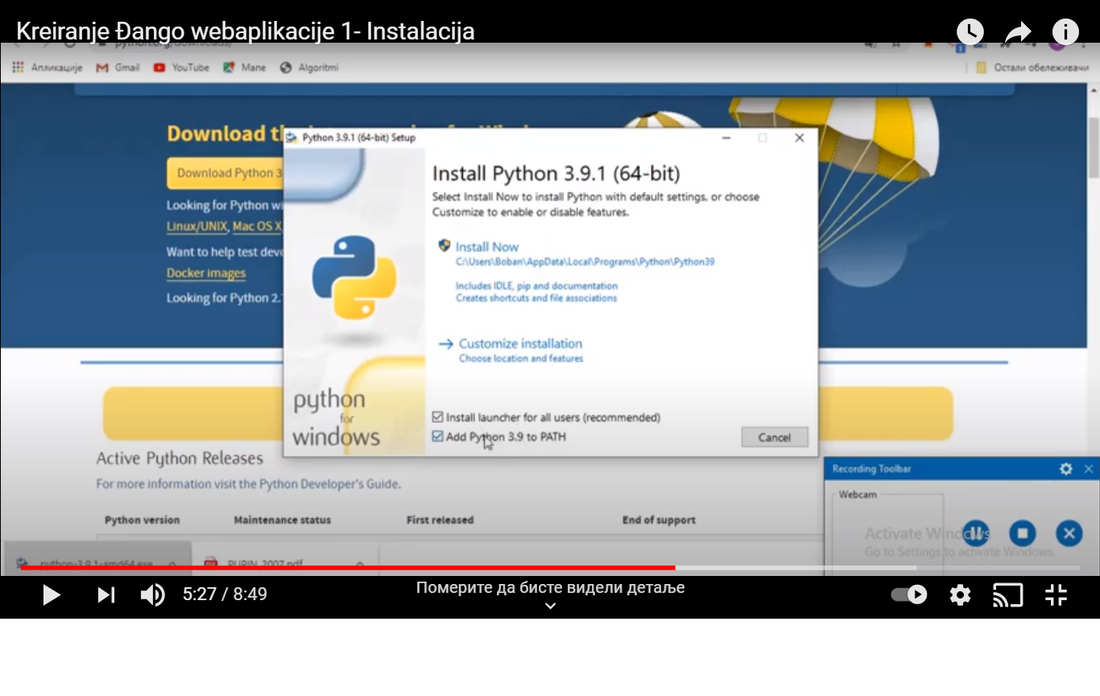Show video info card icon

(1065, 32)
